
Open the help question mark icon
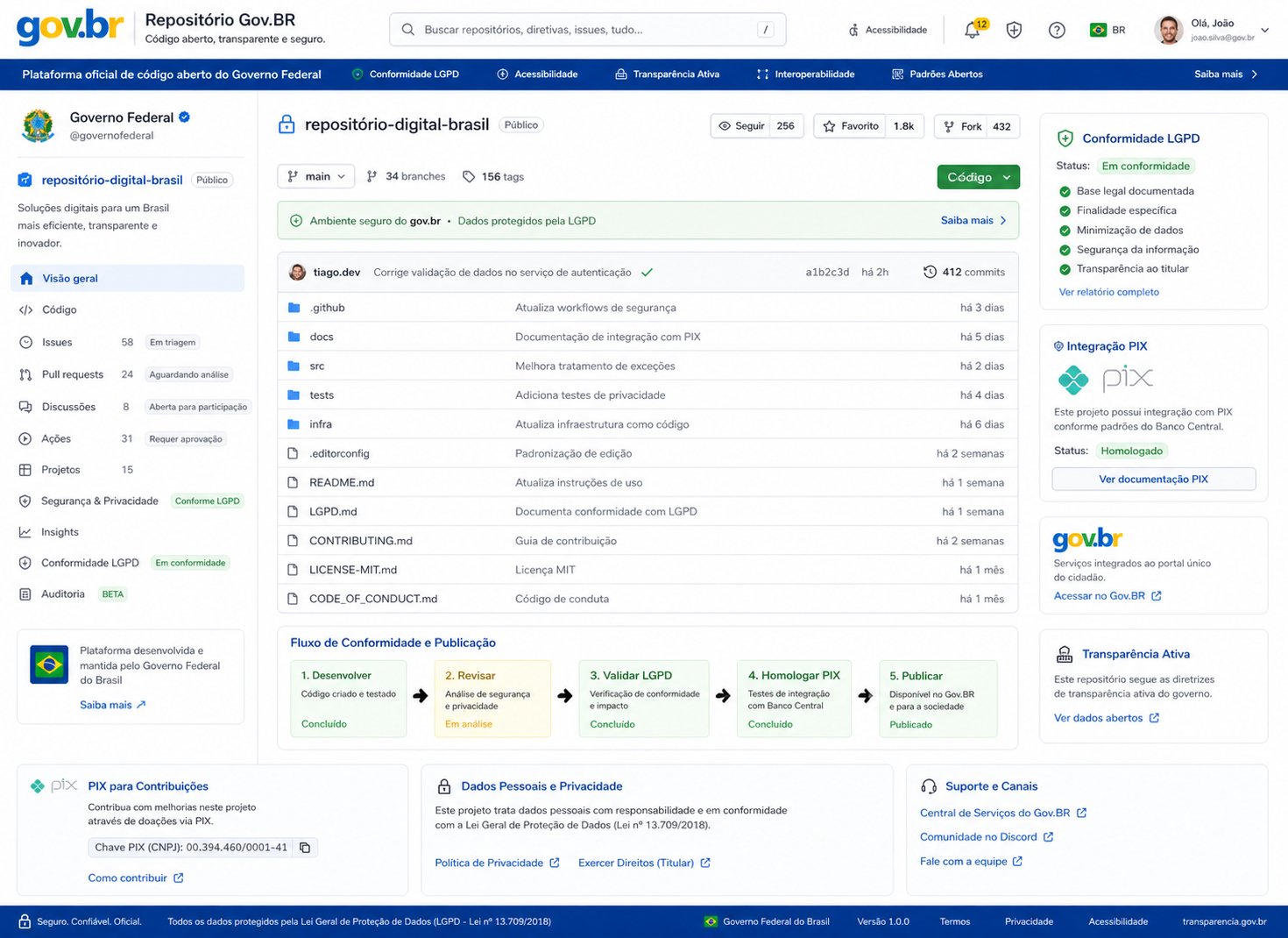[x=1057, y=30]
